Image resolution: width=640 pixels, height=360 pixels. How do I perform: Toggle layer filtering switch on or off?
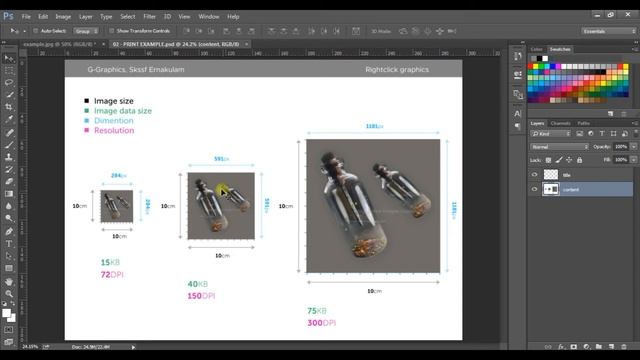(636, 133)
